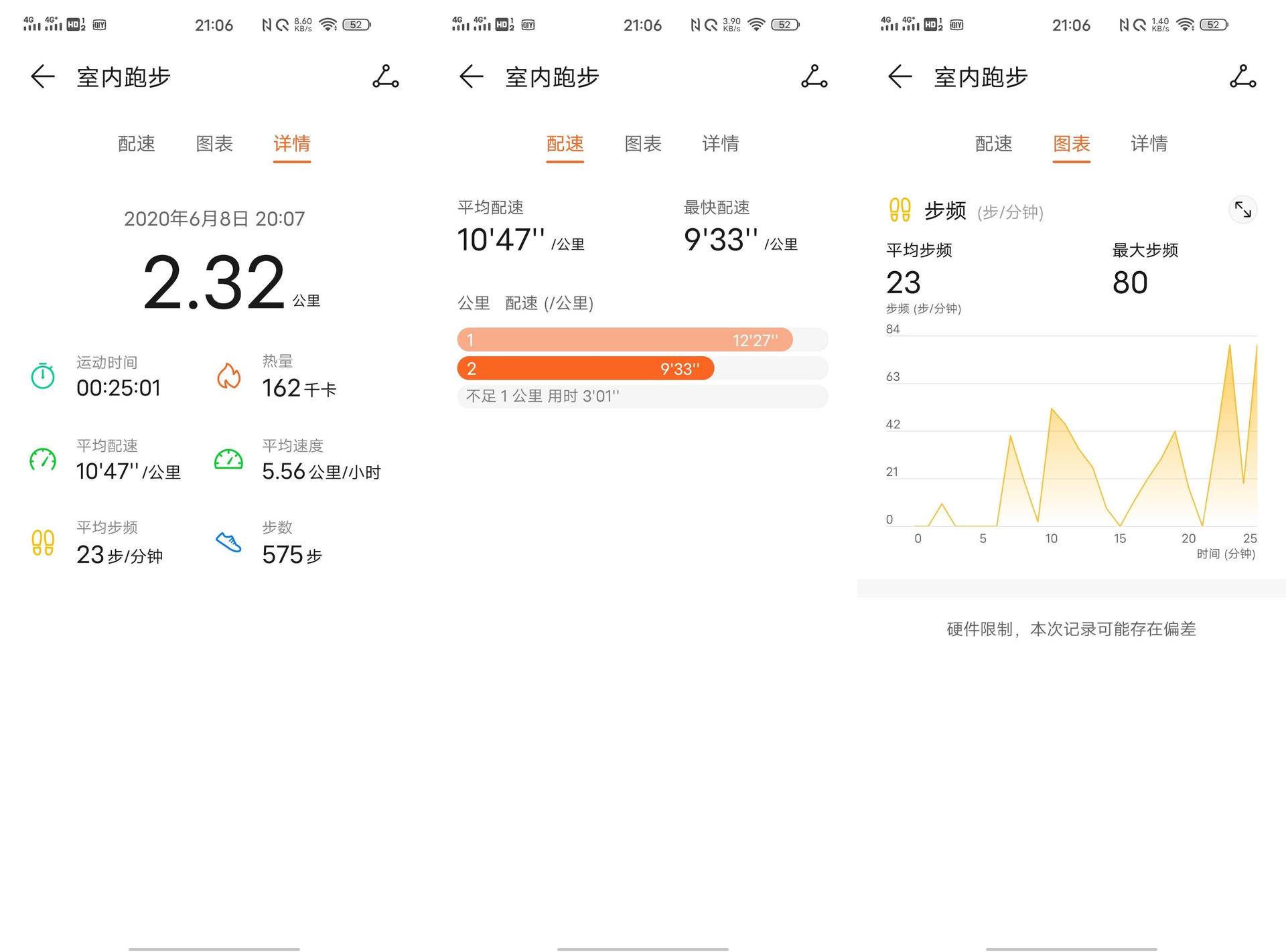
Task: Tap the flame icon next to 热量
Action: click(228, 376)
